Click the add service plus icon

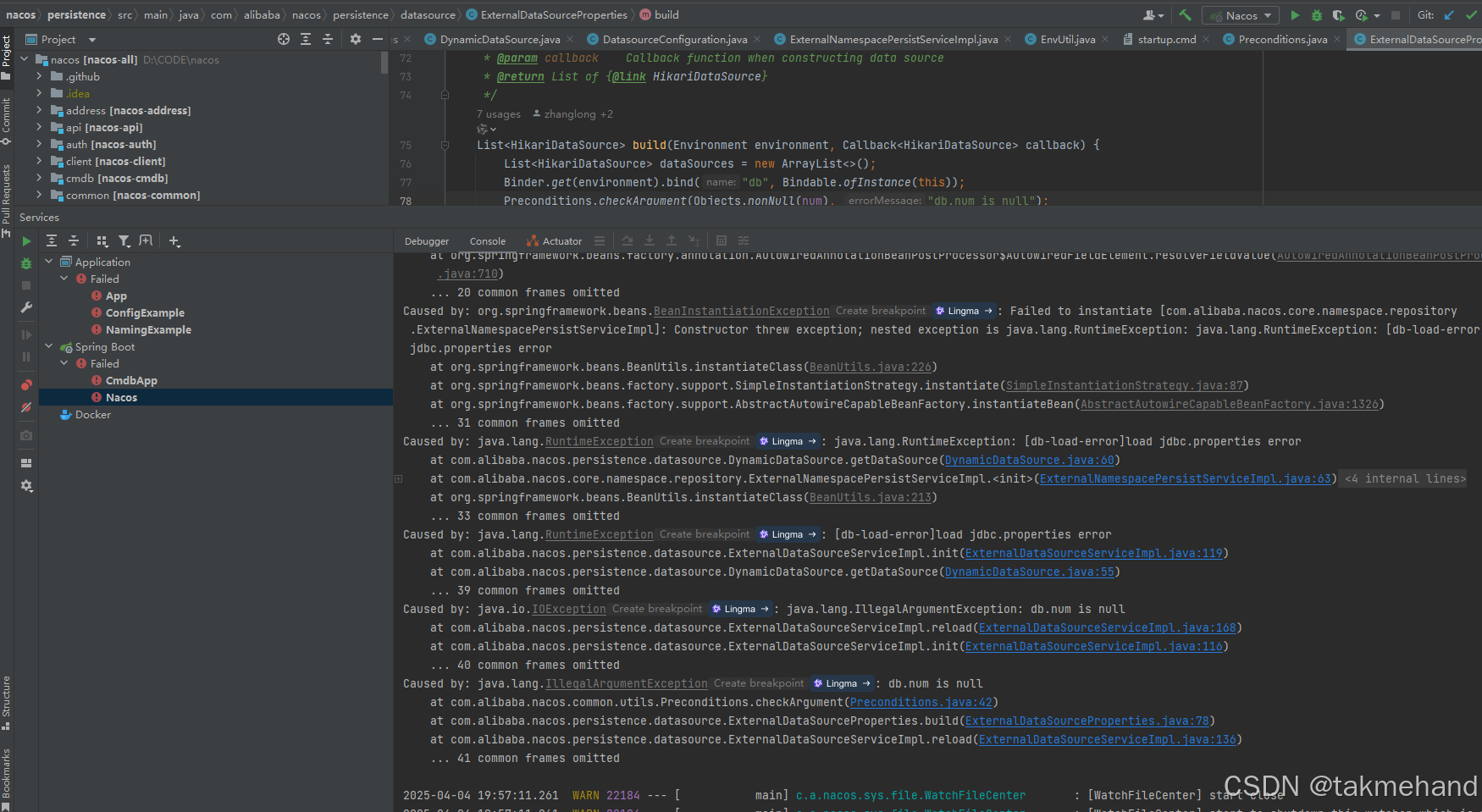174,241
